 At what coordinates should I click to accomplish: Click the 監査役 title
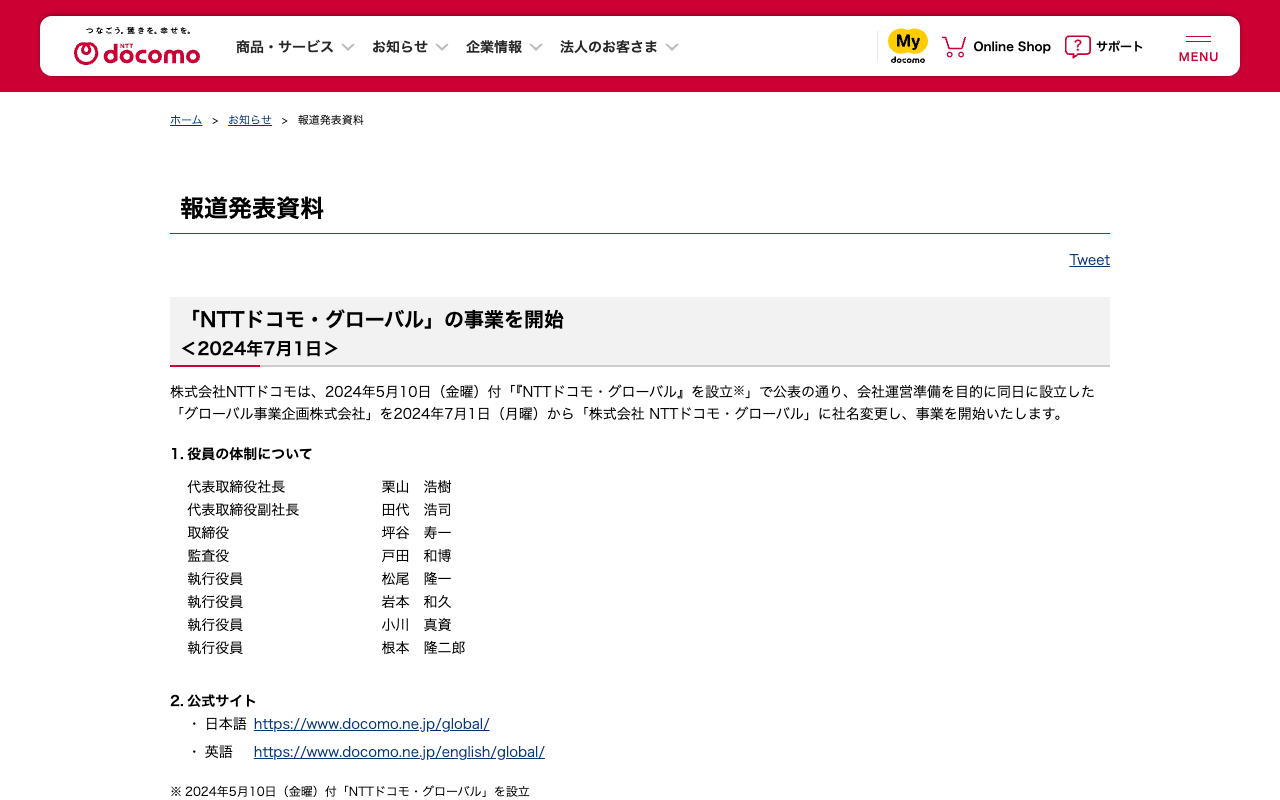(x=208, y=556)
